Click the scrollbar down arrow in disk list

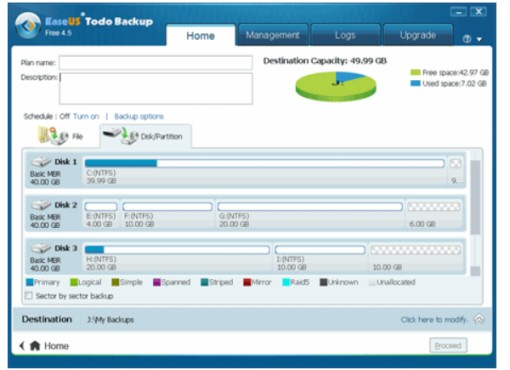point(475,271)
